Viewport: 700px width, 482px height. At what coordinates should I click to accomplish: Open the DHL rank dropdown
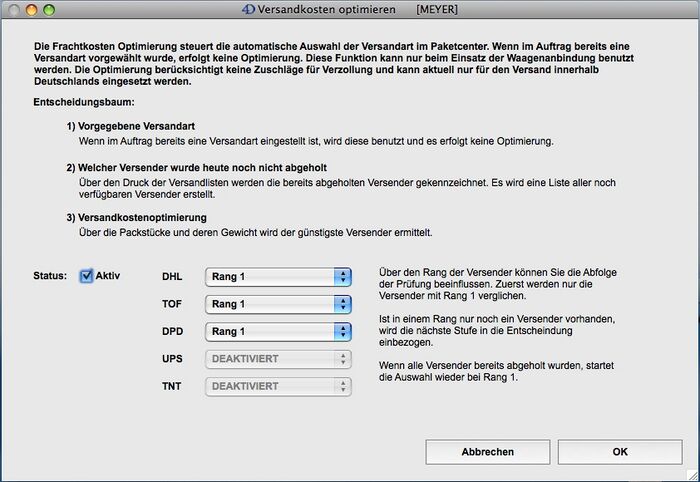[x=278, y=277]
